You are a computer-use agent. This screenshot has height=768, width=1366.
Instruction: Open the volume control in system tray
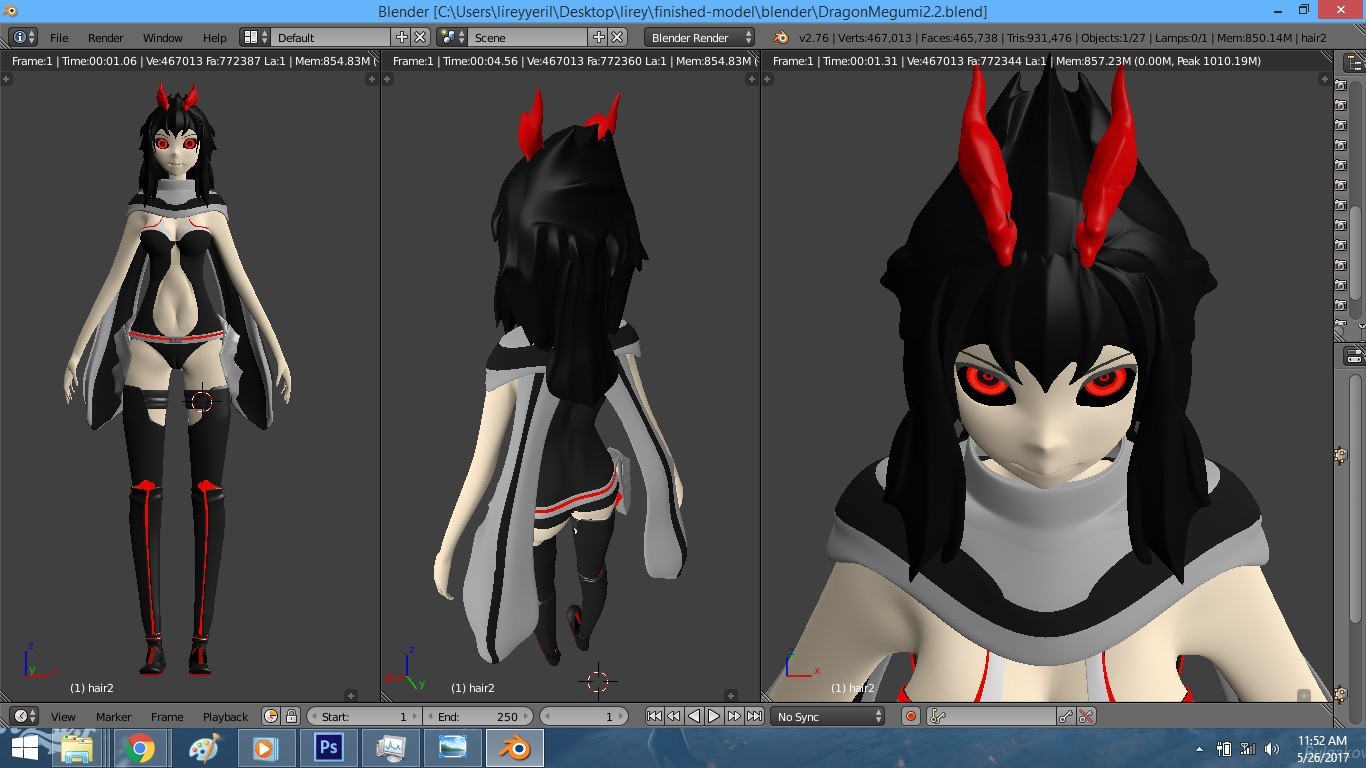coord(1272,748)
